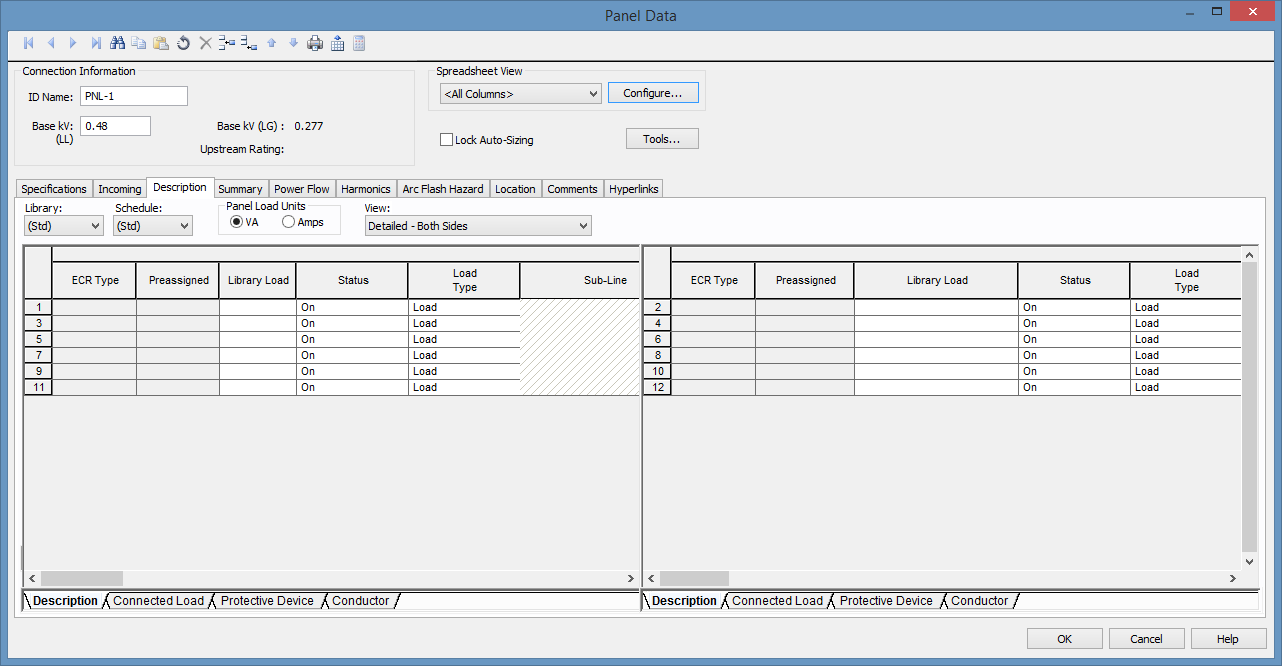The height and width of the screenshot is (666, 1282).
Task: Click the ID Name input field
Action: [x=133, y=96]
